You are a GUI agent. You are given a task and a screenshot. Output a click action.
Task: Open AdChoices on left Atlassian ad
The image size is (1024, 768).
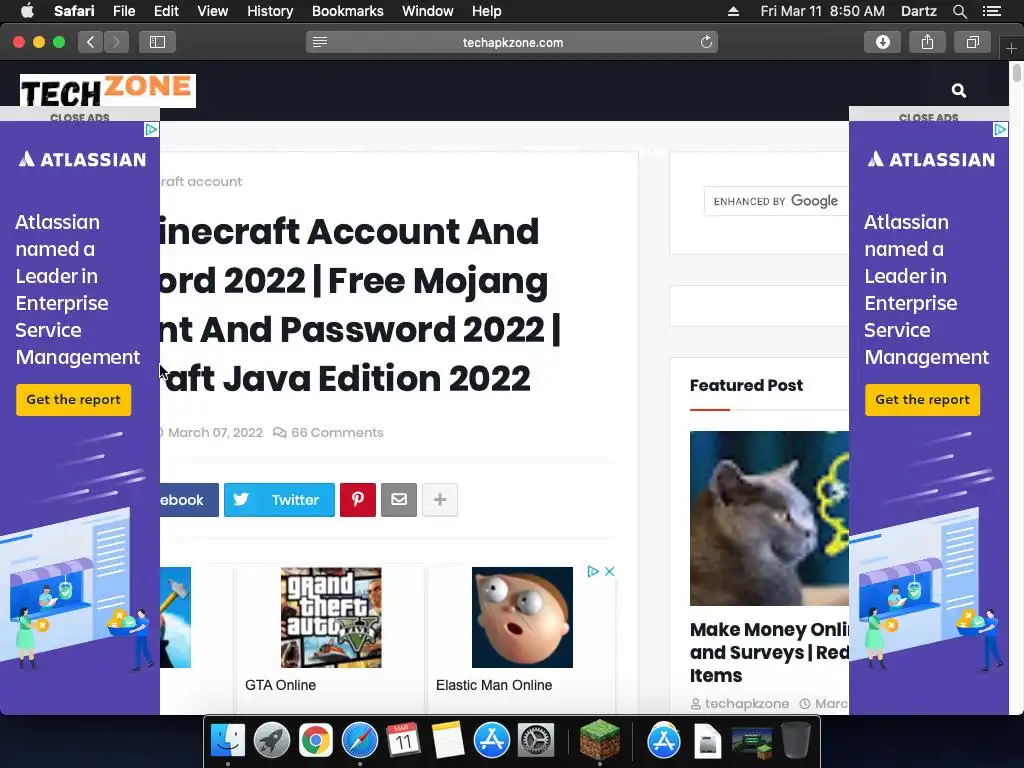[x=151, y=129]
